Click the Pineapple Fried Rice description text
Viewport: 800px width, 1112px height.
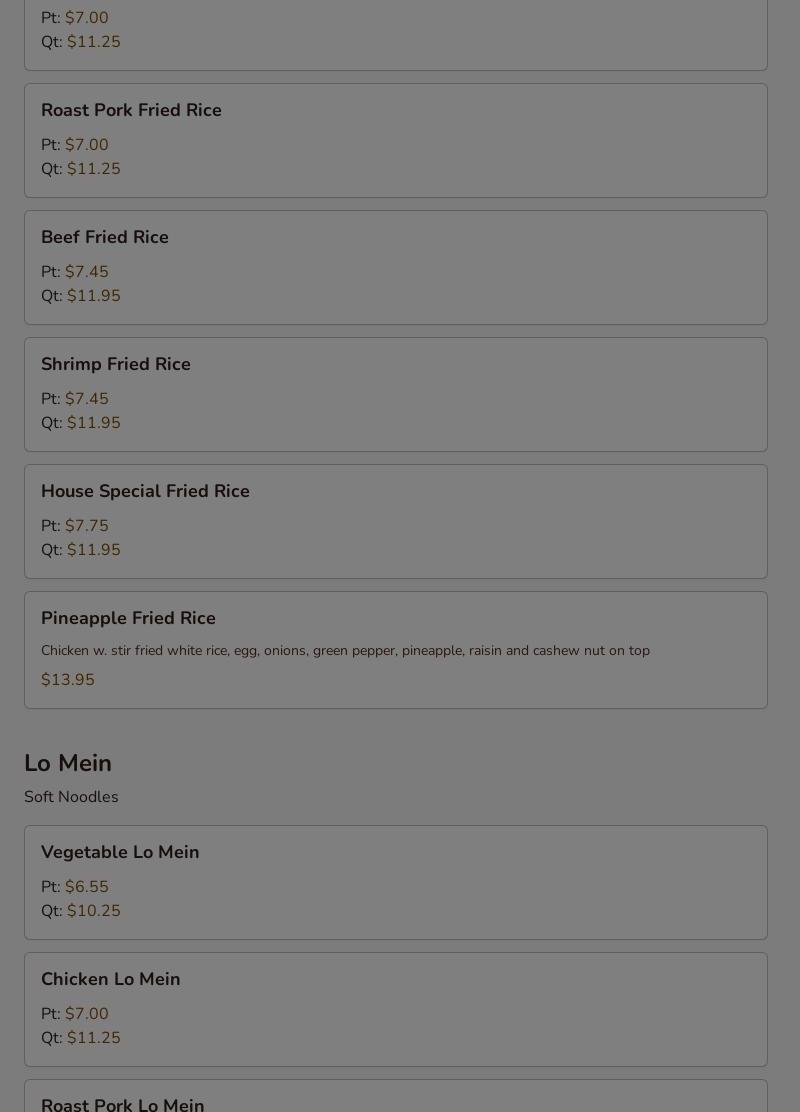coord(345,650)
